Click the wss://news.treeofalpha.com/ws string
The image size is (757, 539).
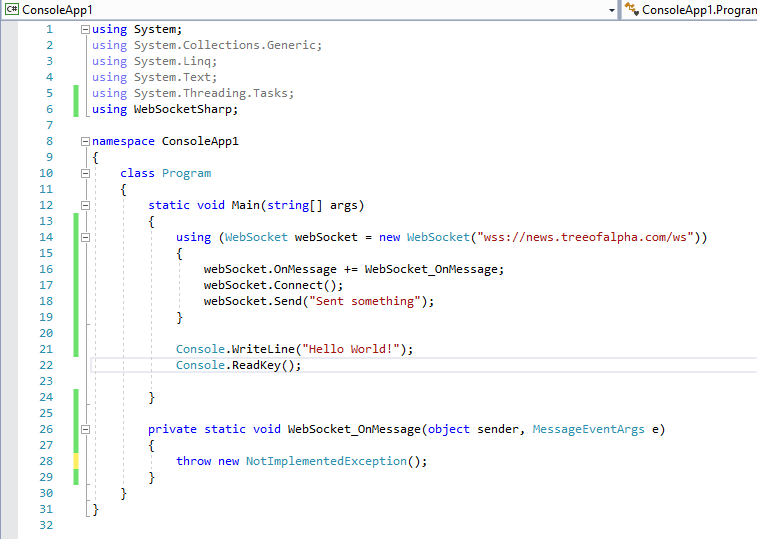coord(586,237)
